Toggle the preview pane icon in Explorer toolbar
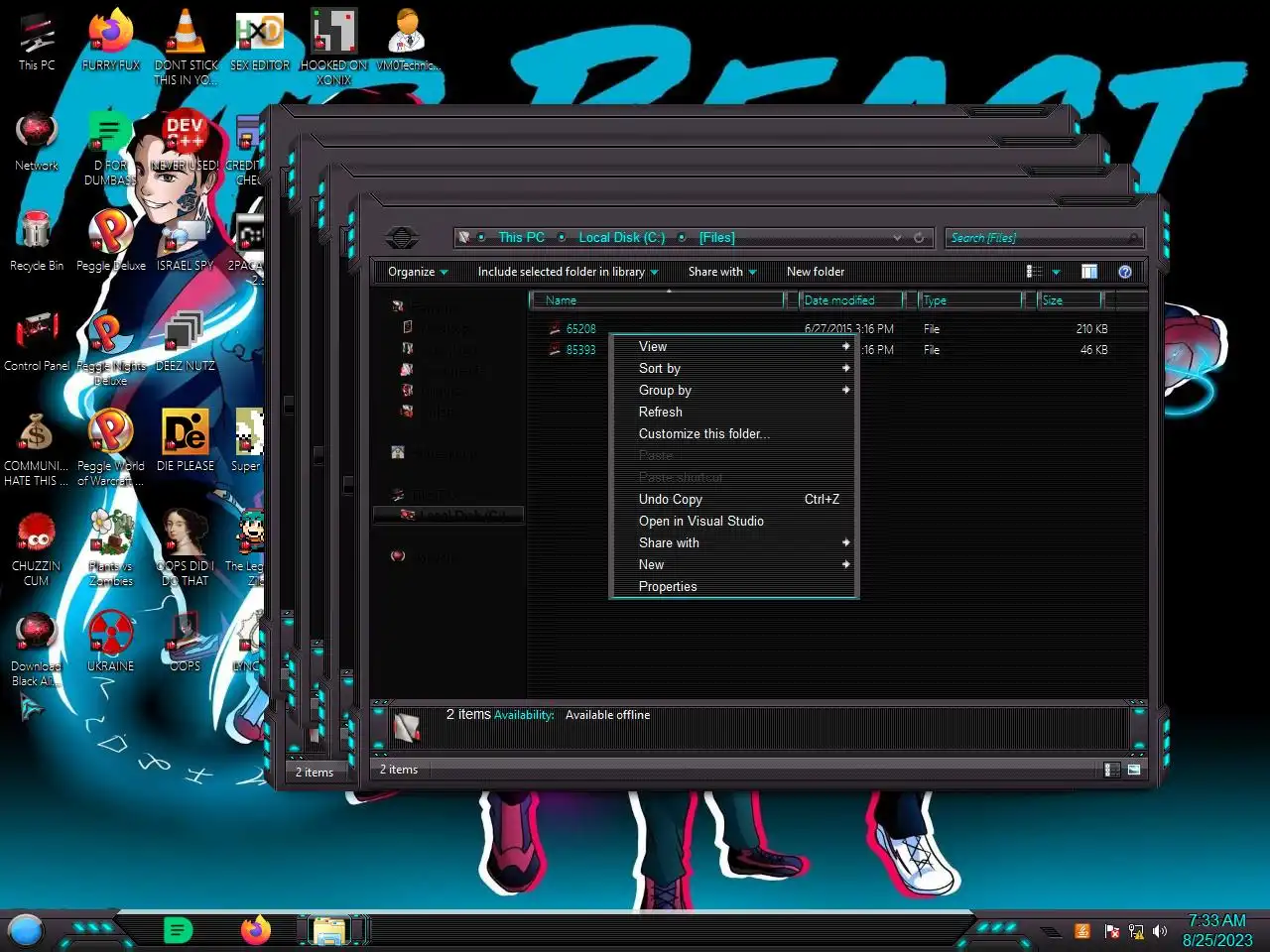This screenshot has height=952, width=1270. pos(1089,272)
